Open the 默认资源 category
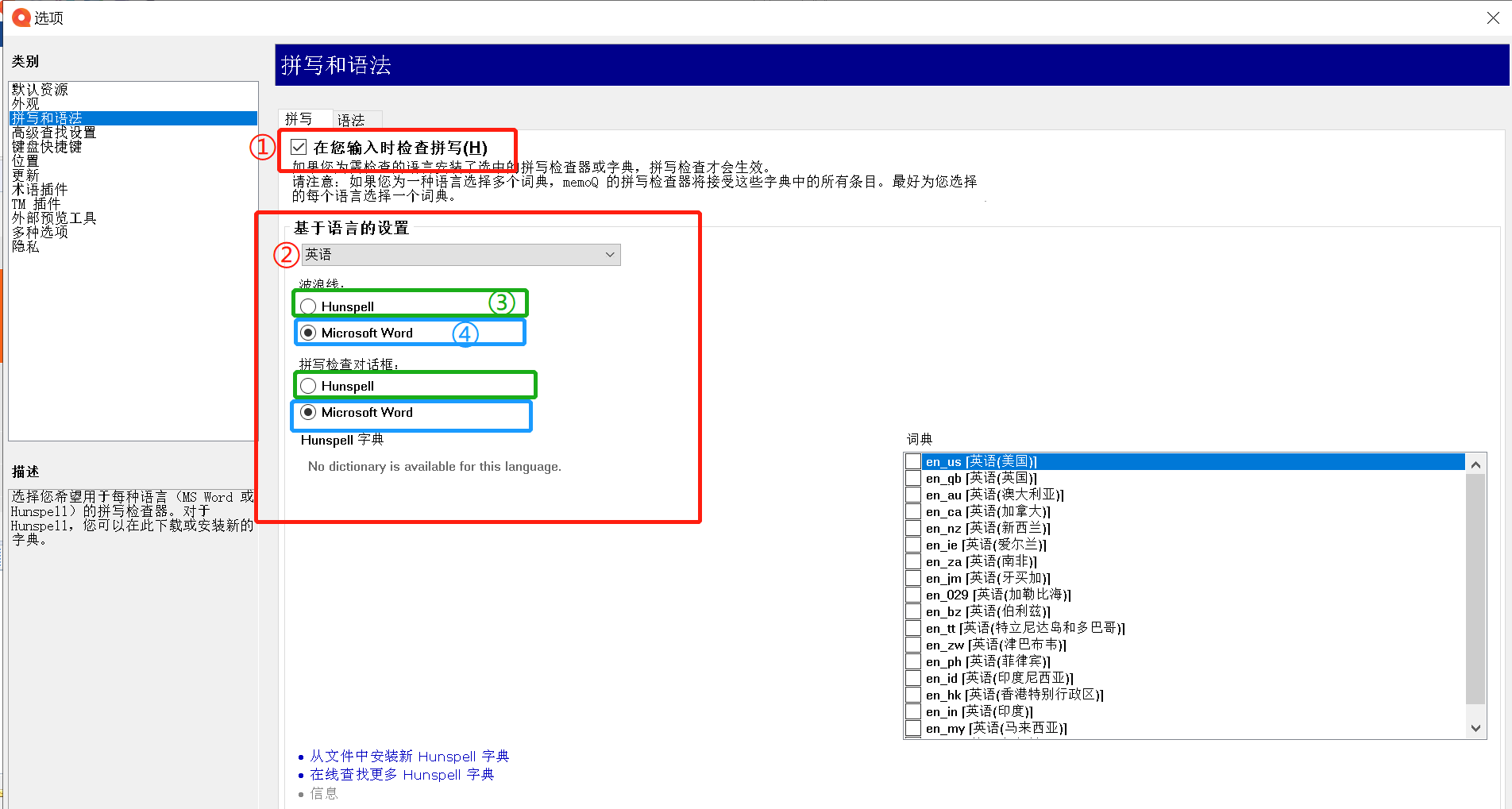This screenshot has height=809, width=1512. [x=40, y=90]
